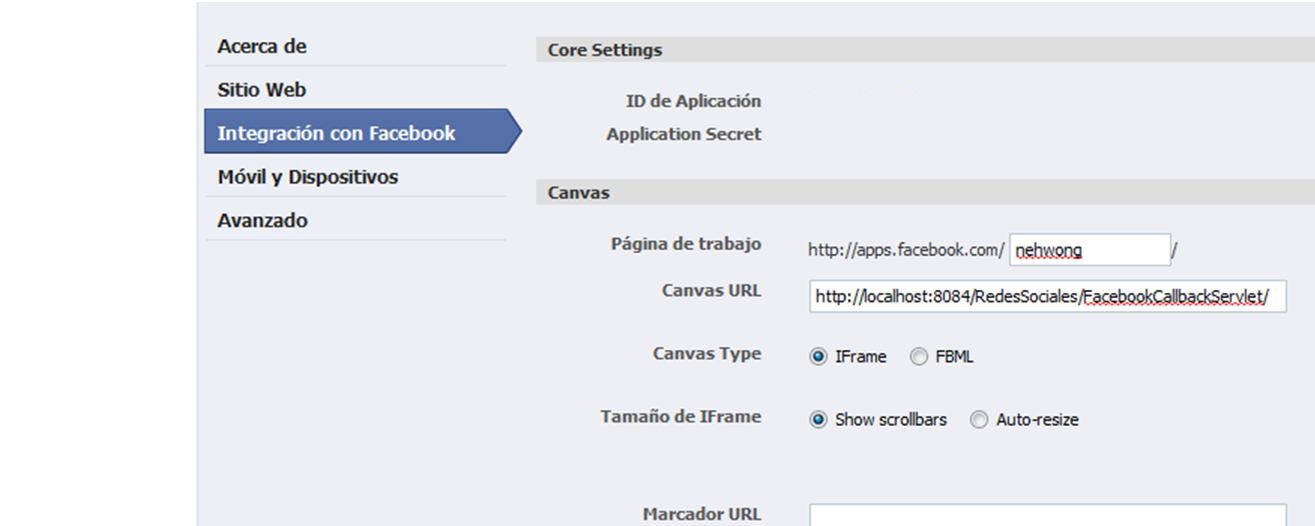
Task: Select IFrame canvas type
Action: (x=819, y=357)
